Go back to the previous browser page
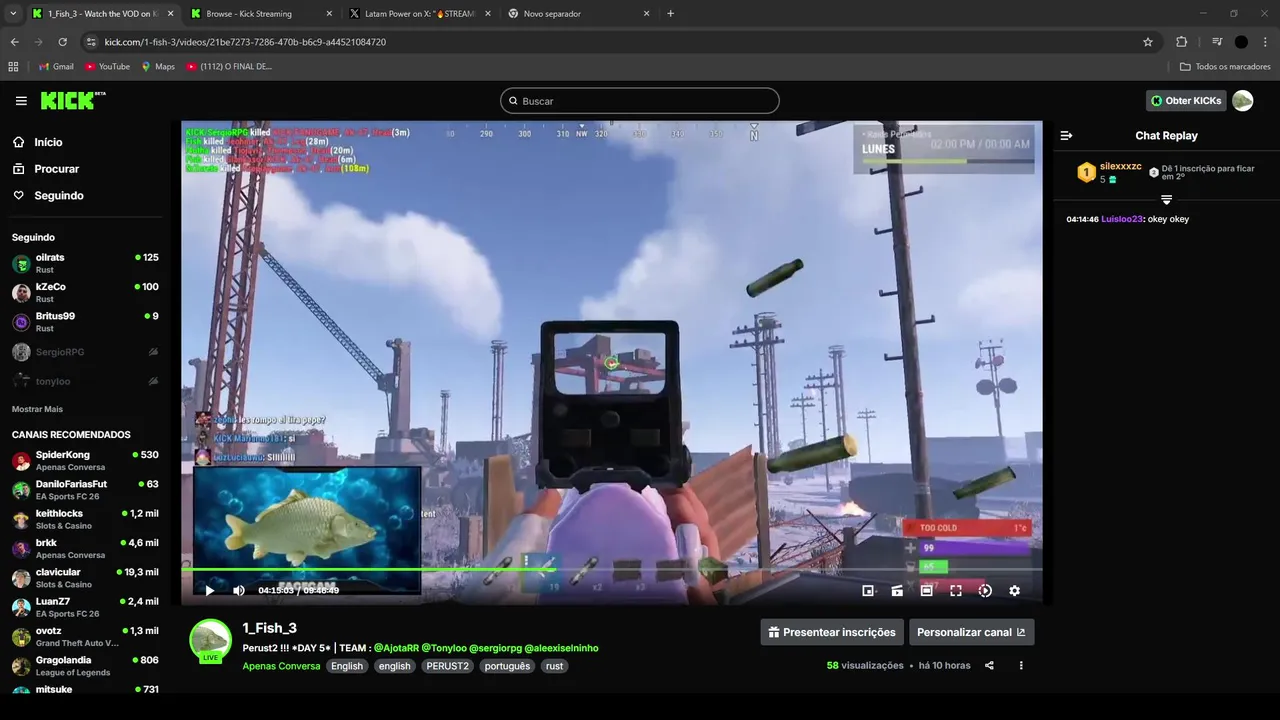This screenshot has height=720, width=1280. (14, 42)
